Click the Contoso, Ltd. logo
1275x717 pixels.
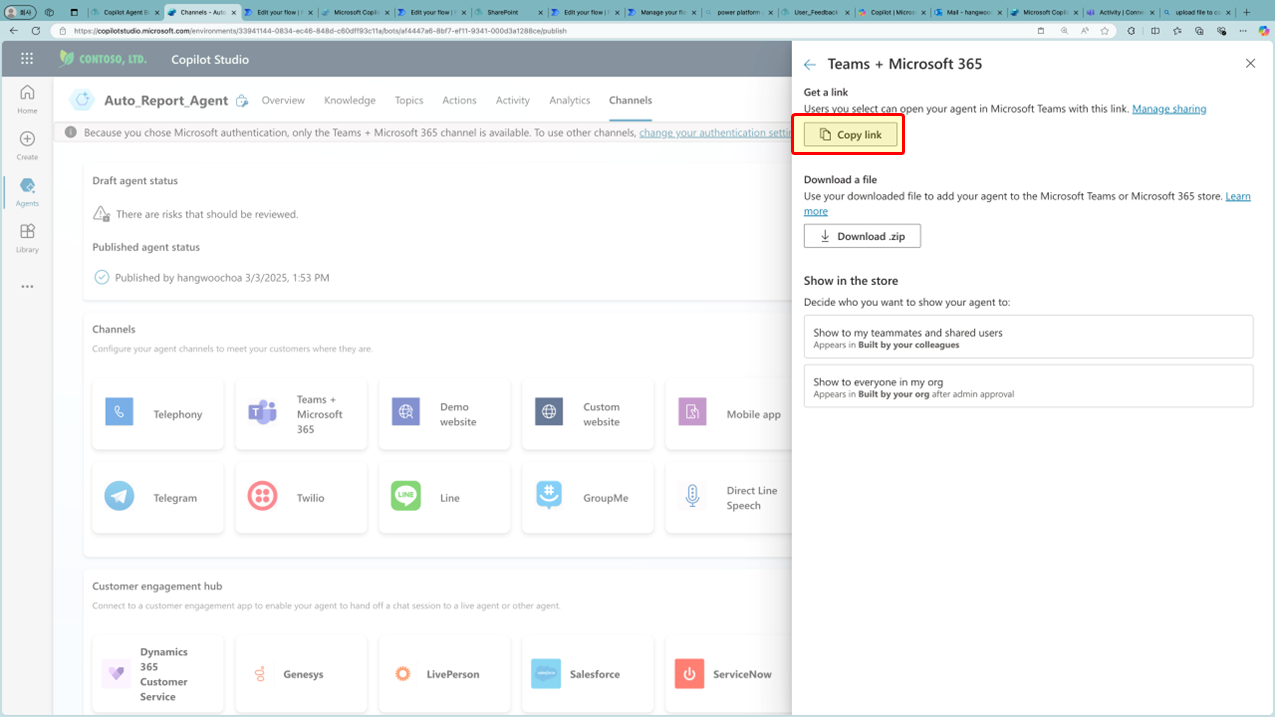(103, 59)
